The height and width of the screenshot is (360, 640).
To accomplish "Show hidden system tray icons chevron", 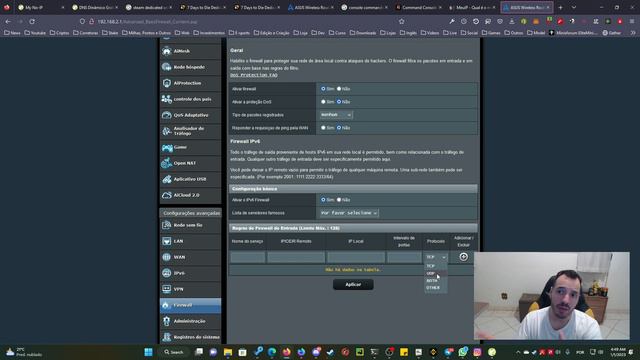I will pos(518,352).
